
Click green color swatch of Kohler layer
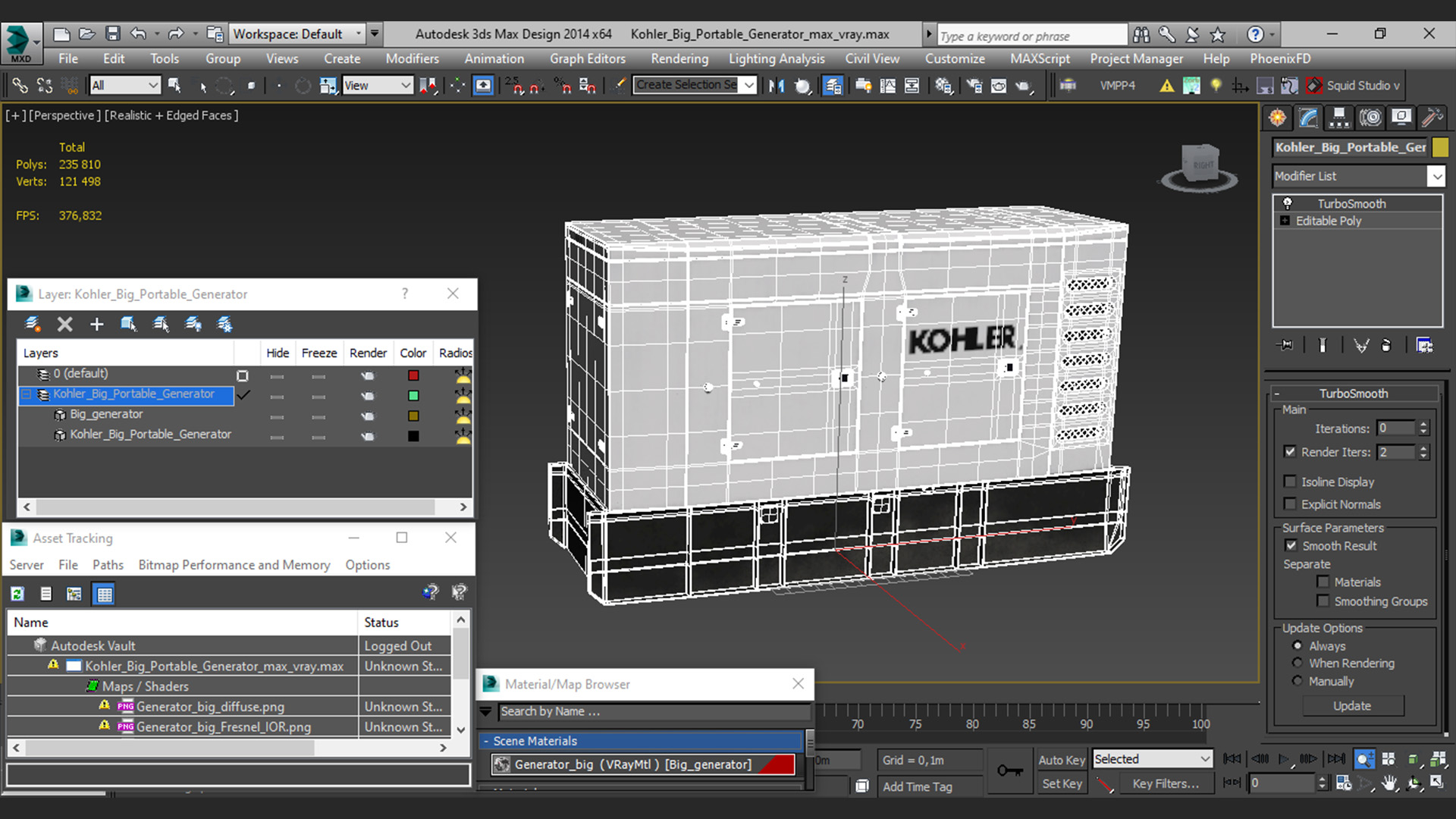413,395
